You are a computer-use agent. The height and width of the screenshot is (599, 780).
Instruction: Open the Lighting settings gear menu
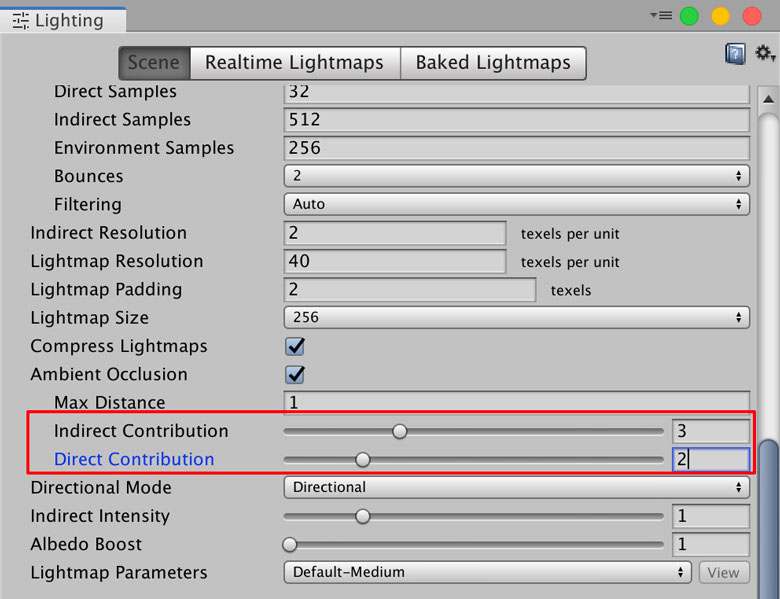pyautogui.click(x=765, y=53)
